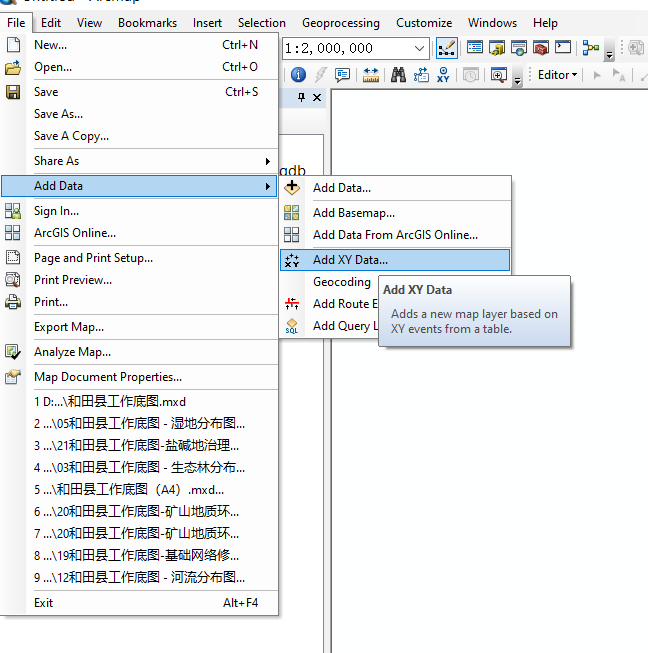Open the Create Viewer Window tool

[498, 75]
